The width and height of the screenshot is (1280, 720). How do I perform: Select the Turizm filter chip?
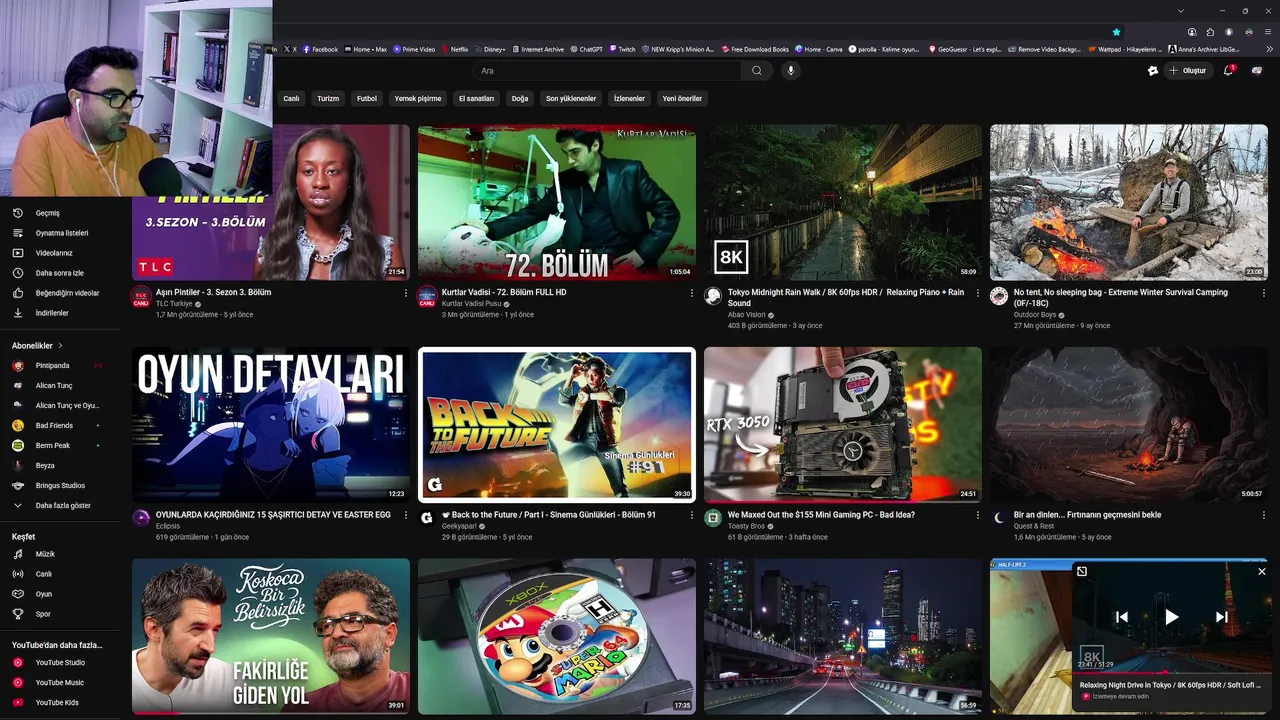(x=328, y=99)
